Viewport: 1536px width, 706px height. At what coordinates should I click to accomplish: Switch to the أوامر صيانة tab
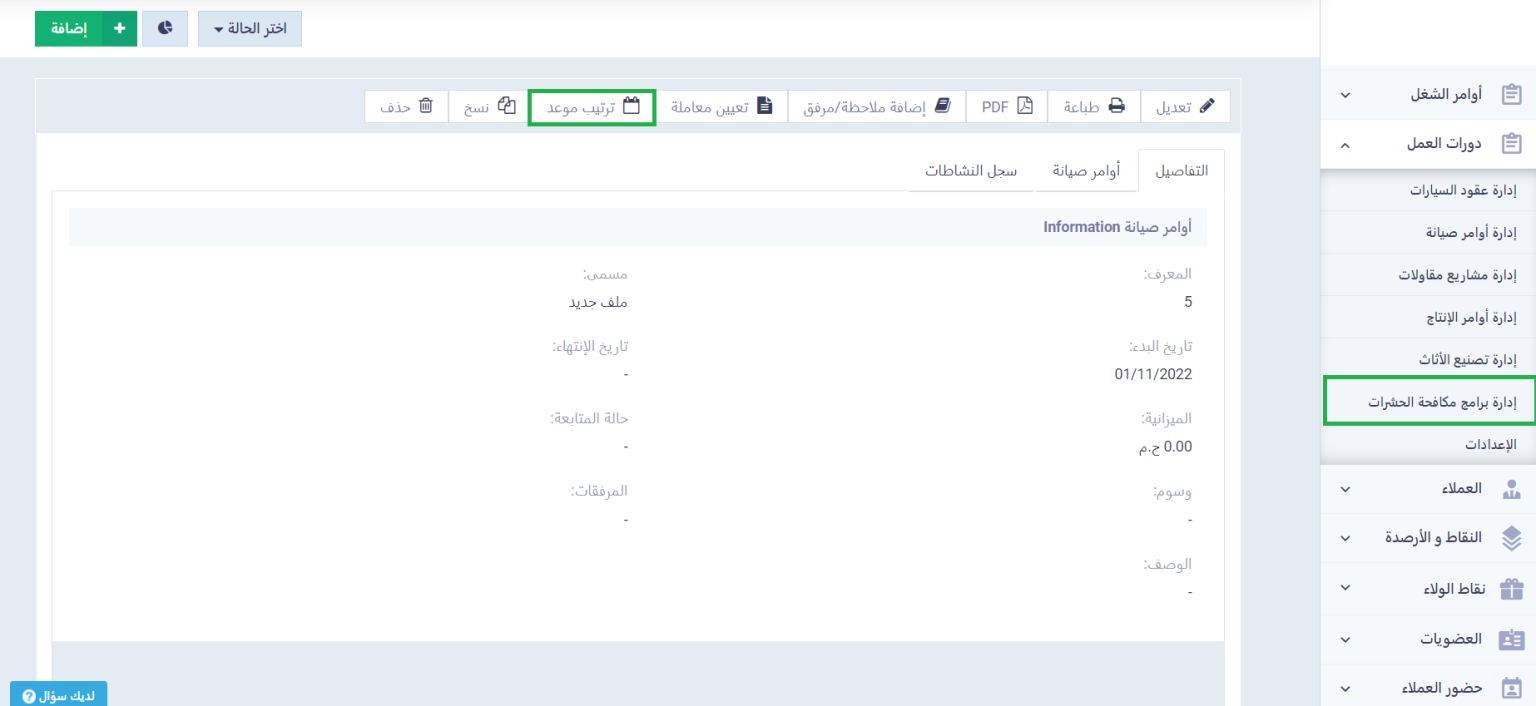1085,171
